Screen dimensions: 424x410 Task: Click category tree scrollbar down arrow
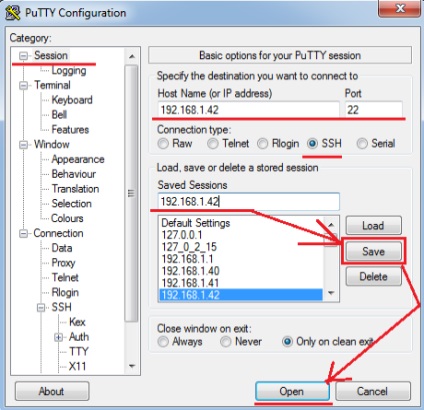click(132, 366)
